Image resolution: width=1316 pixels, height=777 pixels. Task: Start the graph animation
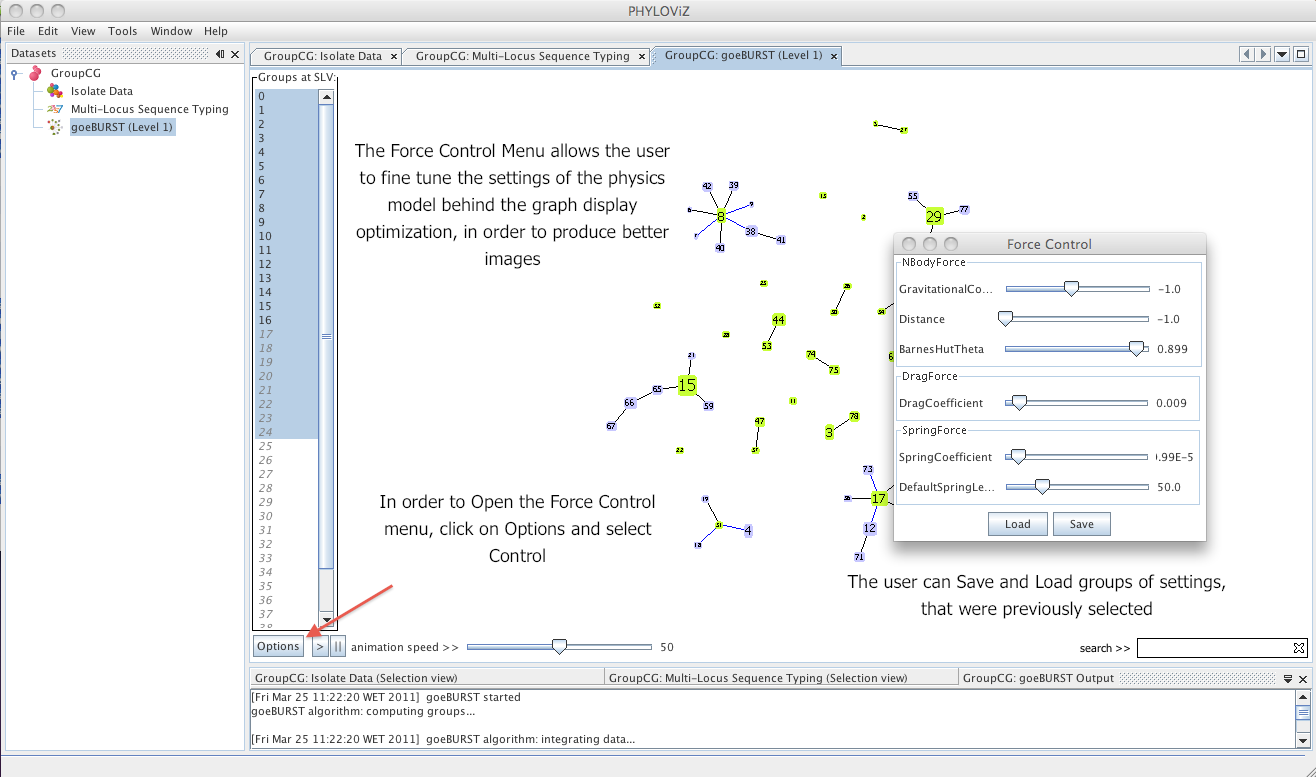point(320,647)
